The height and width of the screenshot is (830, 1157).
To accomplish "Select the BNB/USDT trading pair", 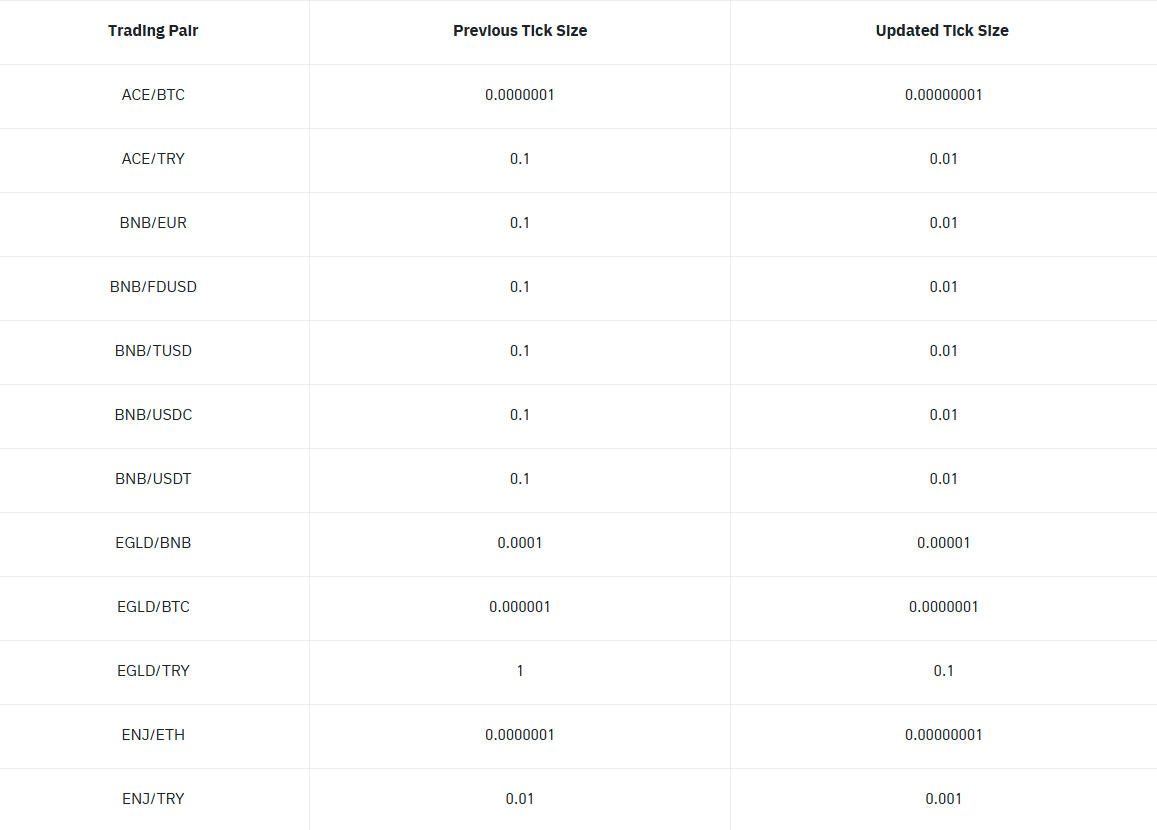I will 153,479.
